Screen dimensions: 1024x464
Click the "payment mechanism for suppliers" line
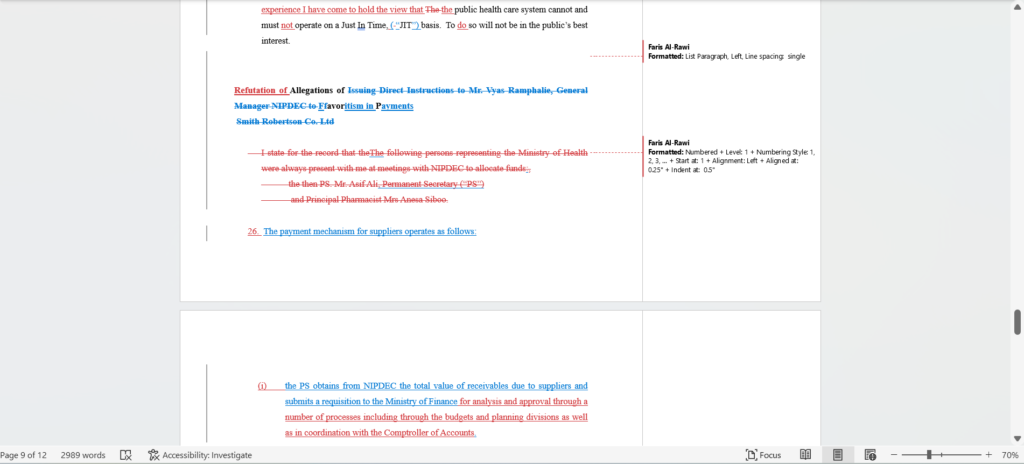370,232
